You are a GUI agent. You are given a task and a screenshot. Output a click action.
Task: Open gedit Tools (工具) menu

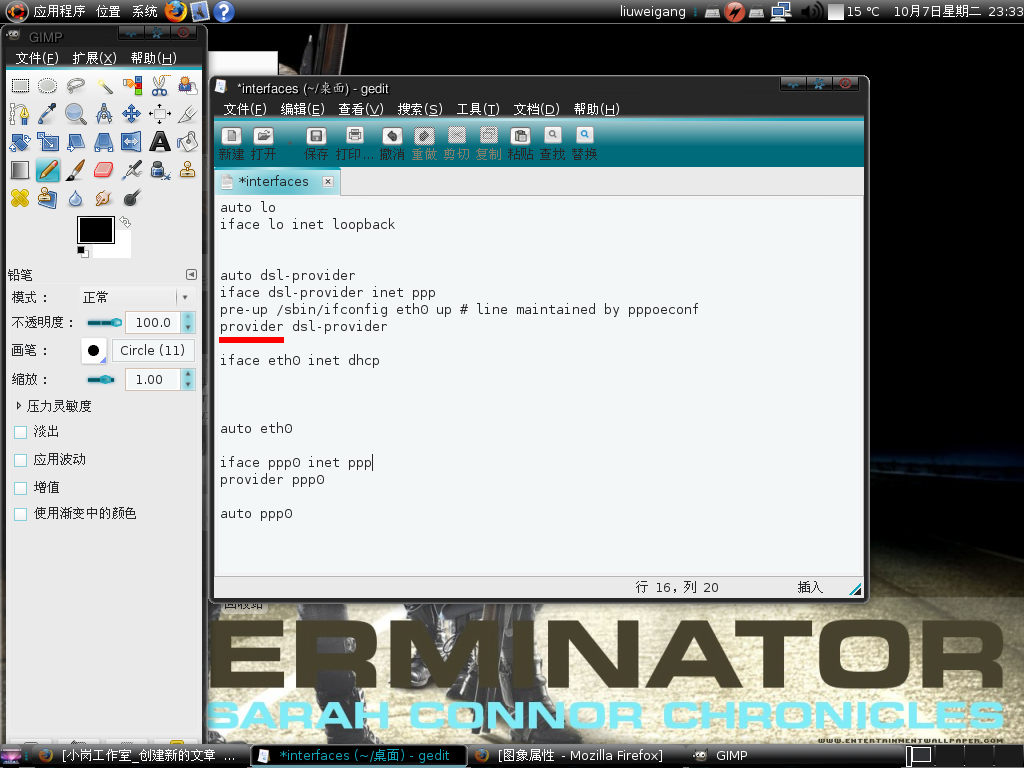pos(478,109)
